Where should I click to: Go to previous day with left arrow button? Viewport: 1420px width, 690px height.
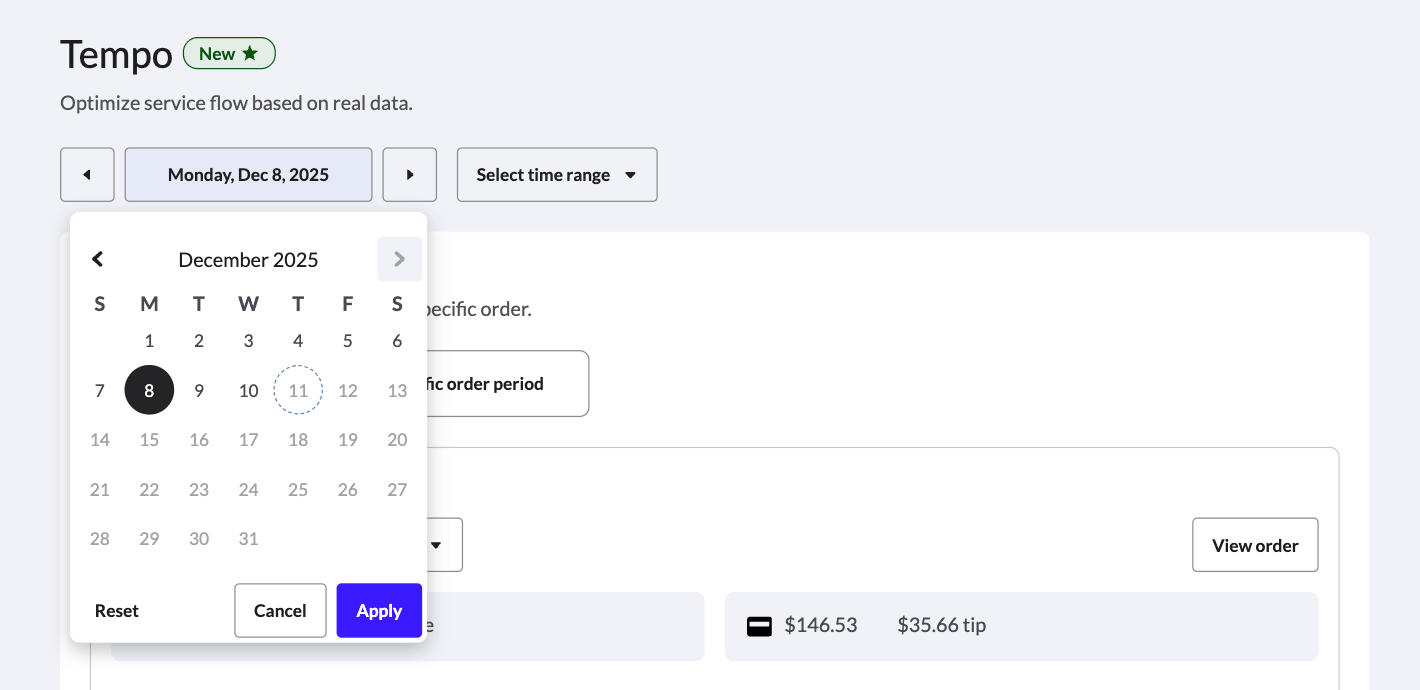tap(87, 175)
